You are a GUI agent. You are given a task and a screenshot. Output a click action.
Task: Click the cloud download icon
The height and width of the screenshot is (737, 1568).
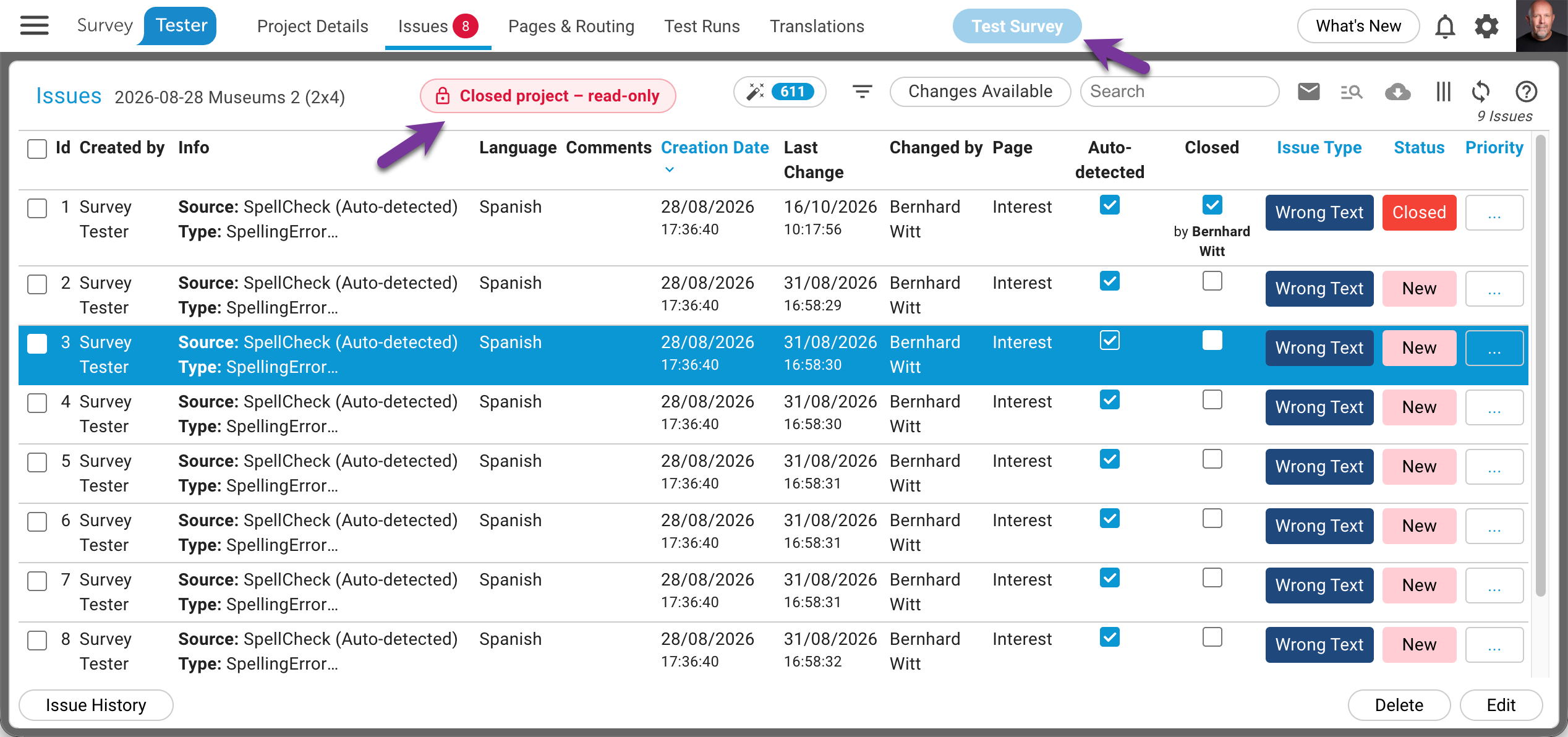coord(1397,92)
